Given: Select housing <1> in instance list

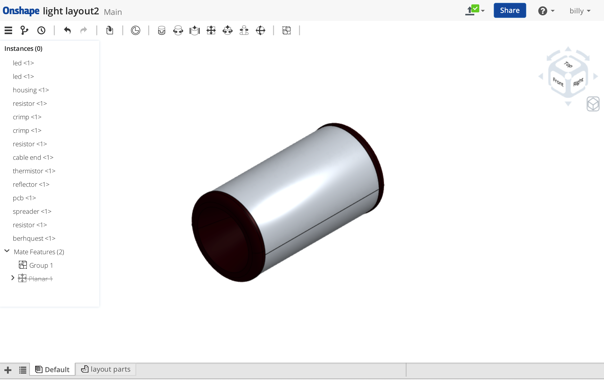Looking at the screenshot, I should click(30, 90).
